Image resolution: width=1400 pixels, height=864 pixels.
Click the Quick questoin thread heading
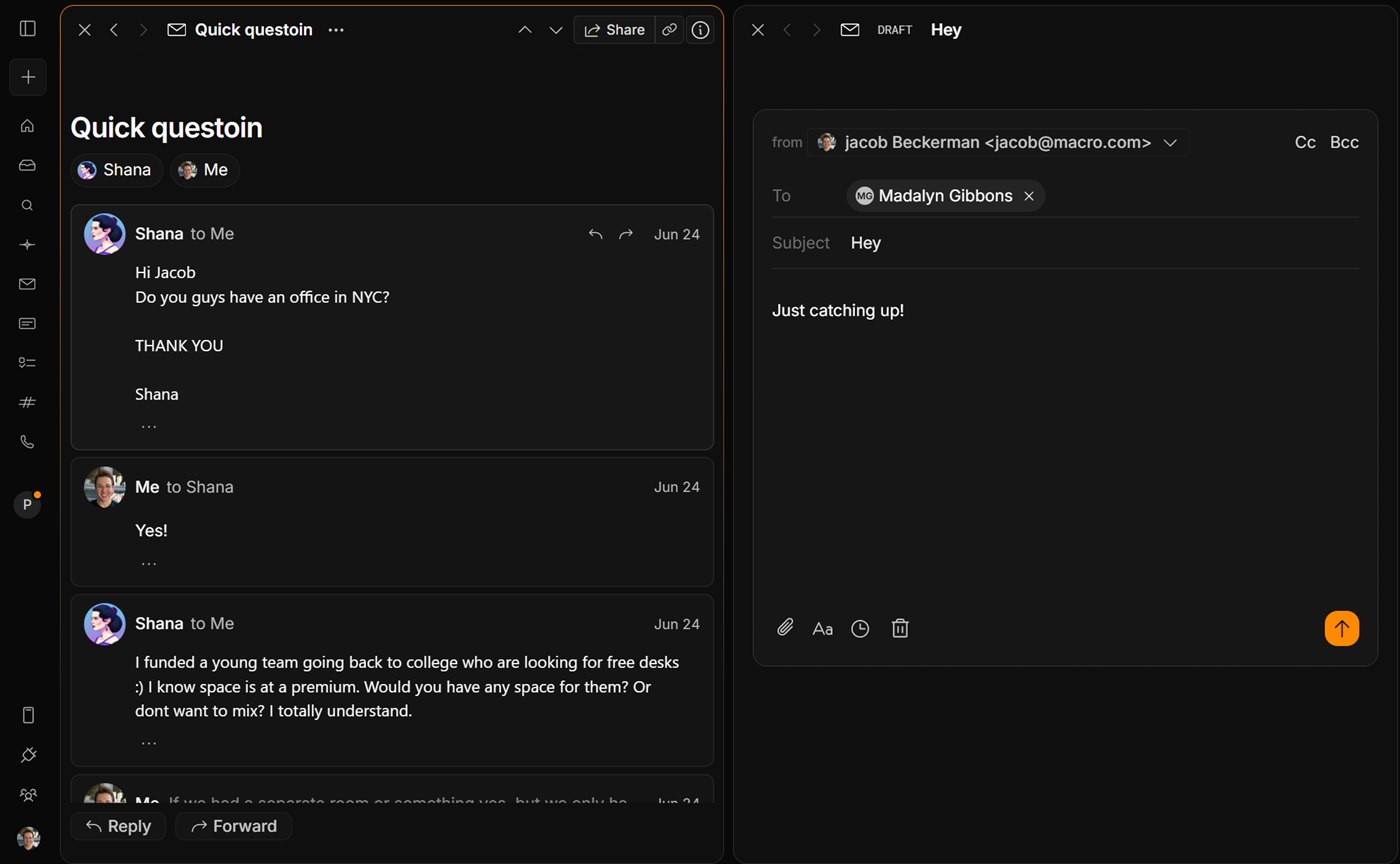(x=166, y=128)
